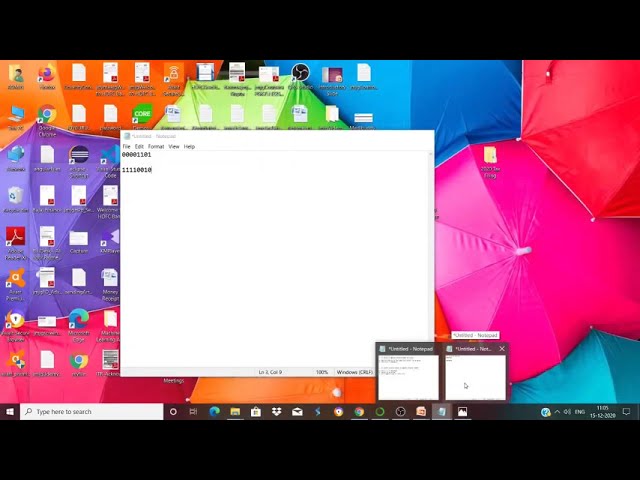Open the Mail app from the taskbar
This screenshot has height=480, width=640.
coord(297,412)
